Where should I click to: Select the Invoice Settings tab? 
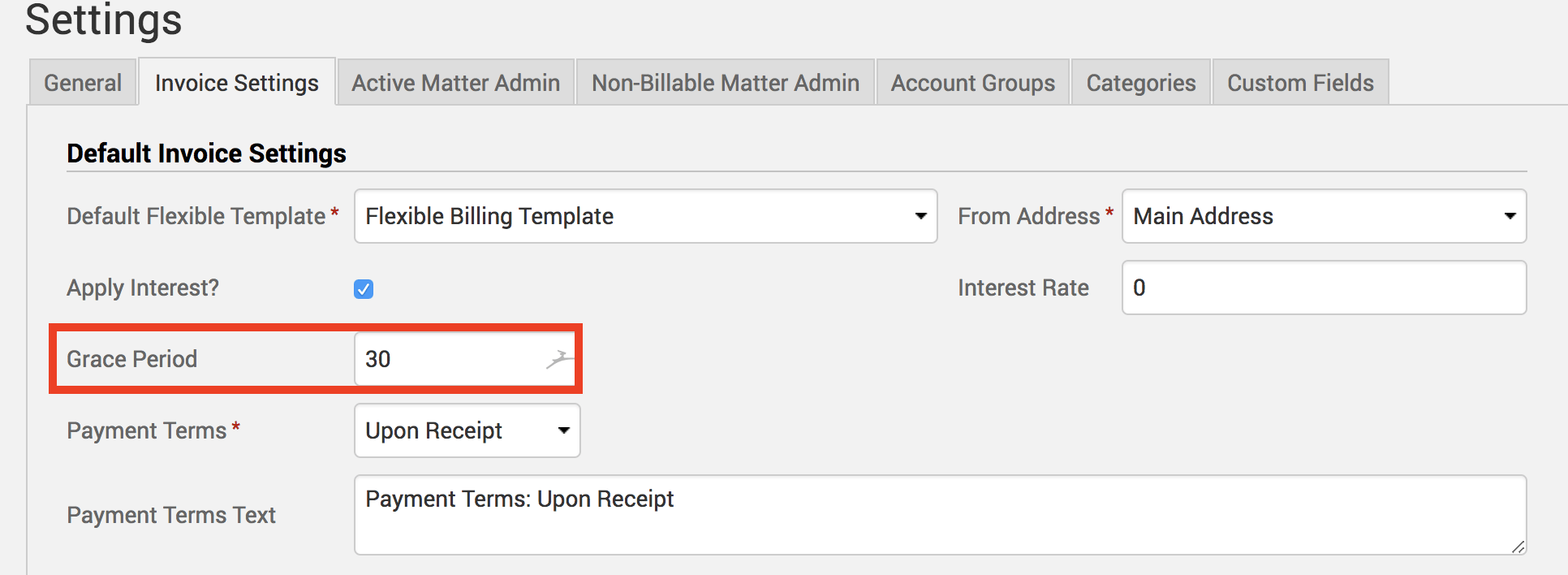pos(237,83)
